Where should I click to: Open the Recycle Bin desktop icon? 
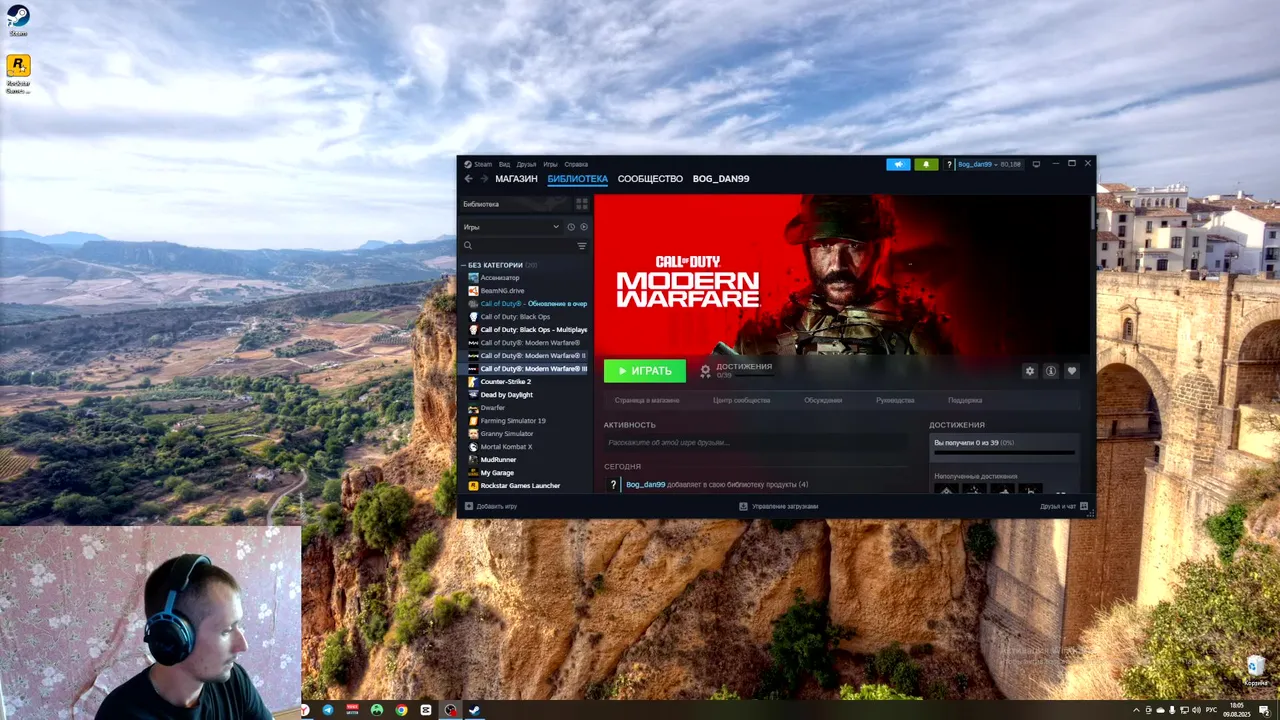[x=1256, y=669]
